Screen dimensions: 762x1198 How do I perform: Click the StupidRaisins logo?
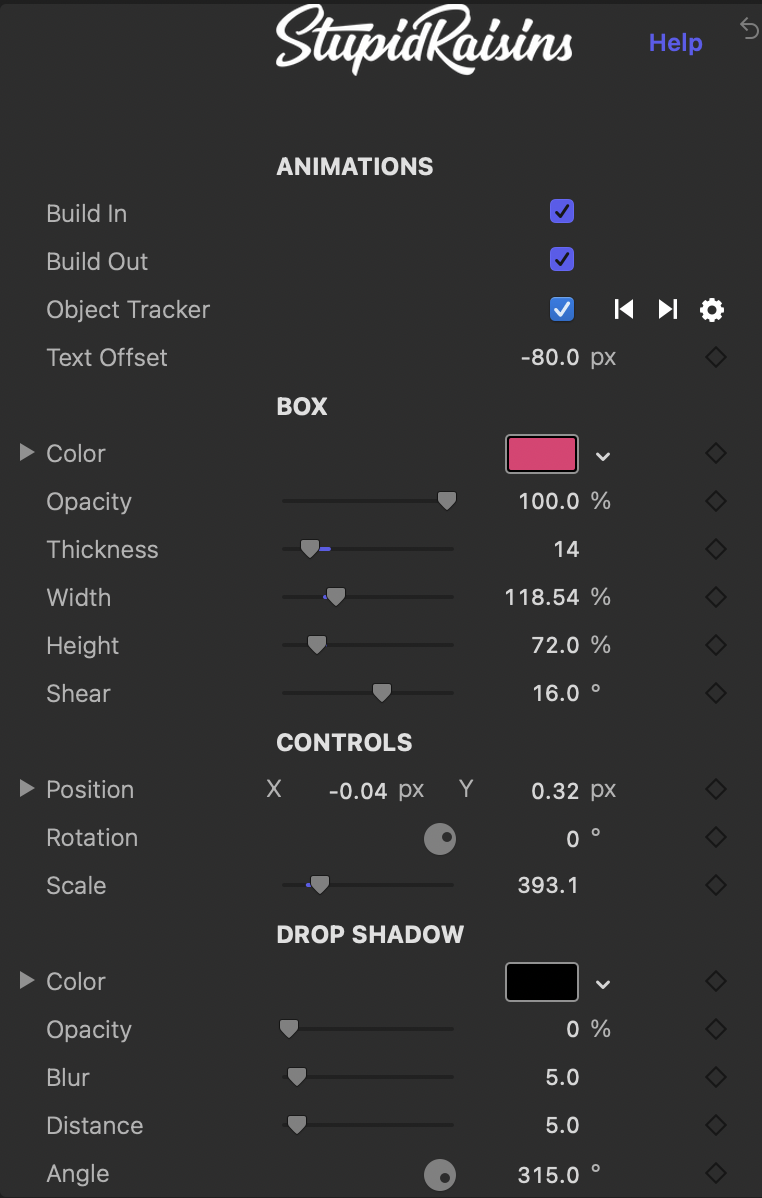click(423, 40)
